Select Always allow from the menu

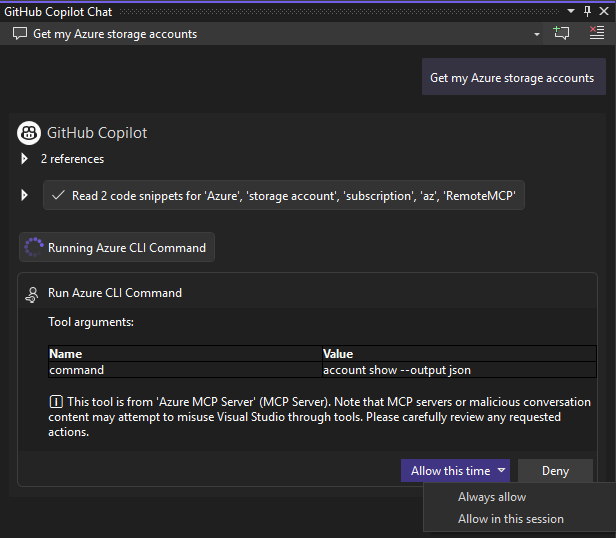pyautogui.click(x=491, y=497)
